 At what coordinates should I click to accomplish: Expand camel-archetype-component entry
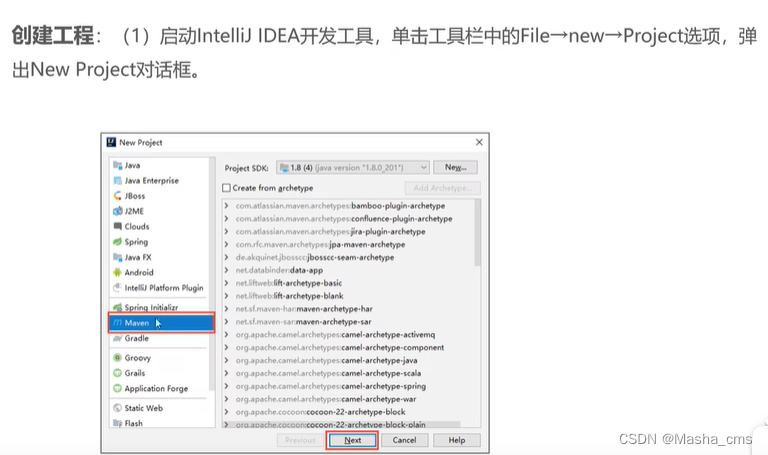tap(226, 347)
